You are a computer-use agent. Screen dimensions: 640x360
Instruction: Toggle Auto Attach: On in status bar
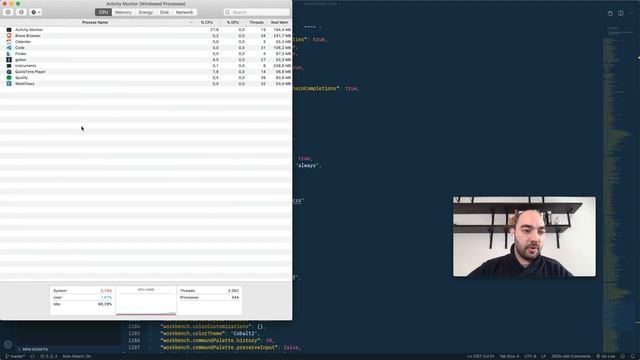(x=77, y=356)
